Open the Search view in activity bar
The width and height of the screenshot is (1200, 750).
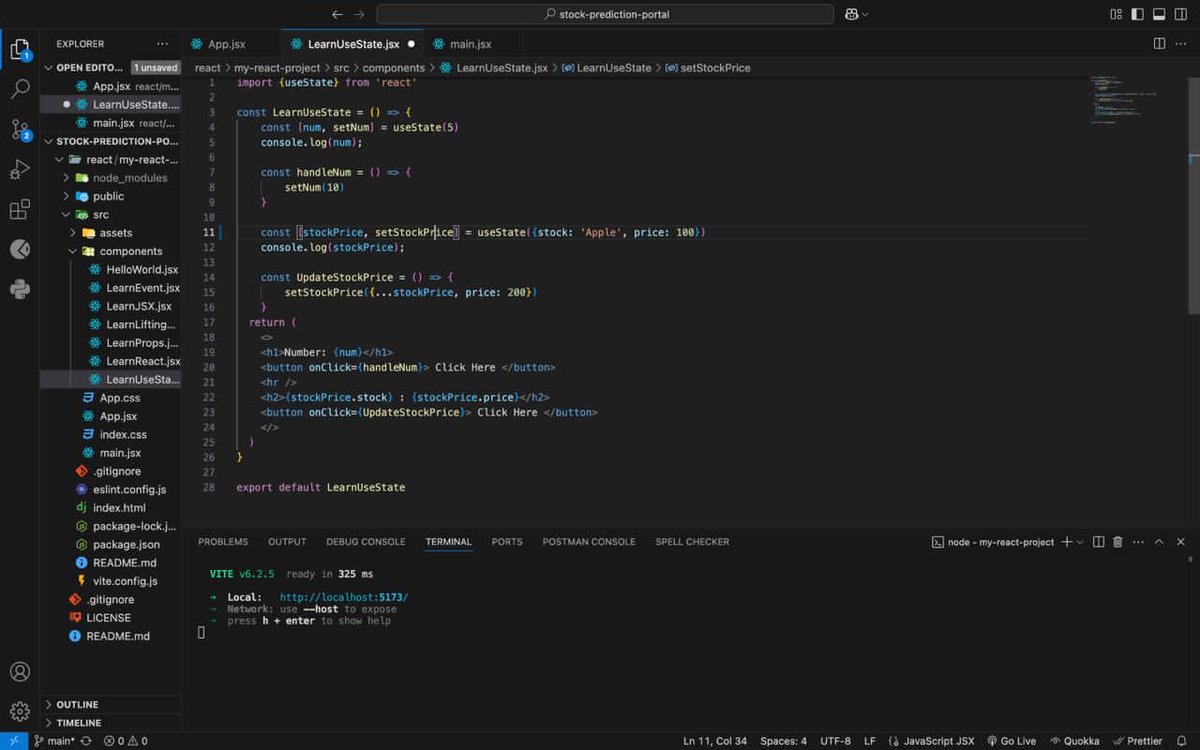[x=20, y=89]
